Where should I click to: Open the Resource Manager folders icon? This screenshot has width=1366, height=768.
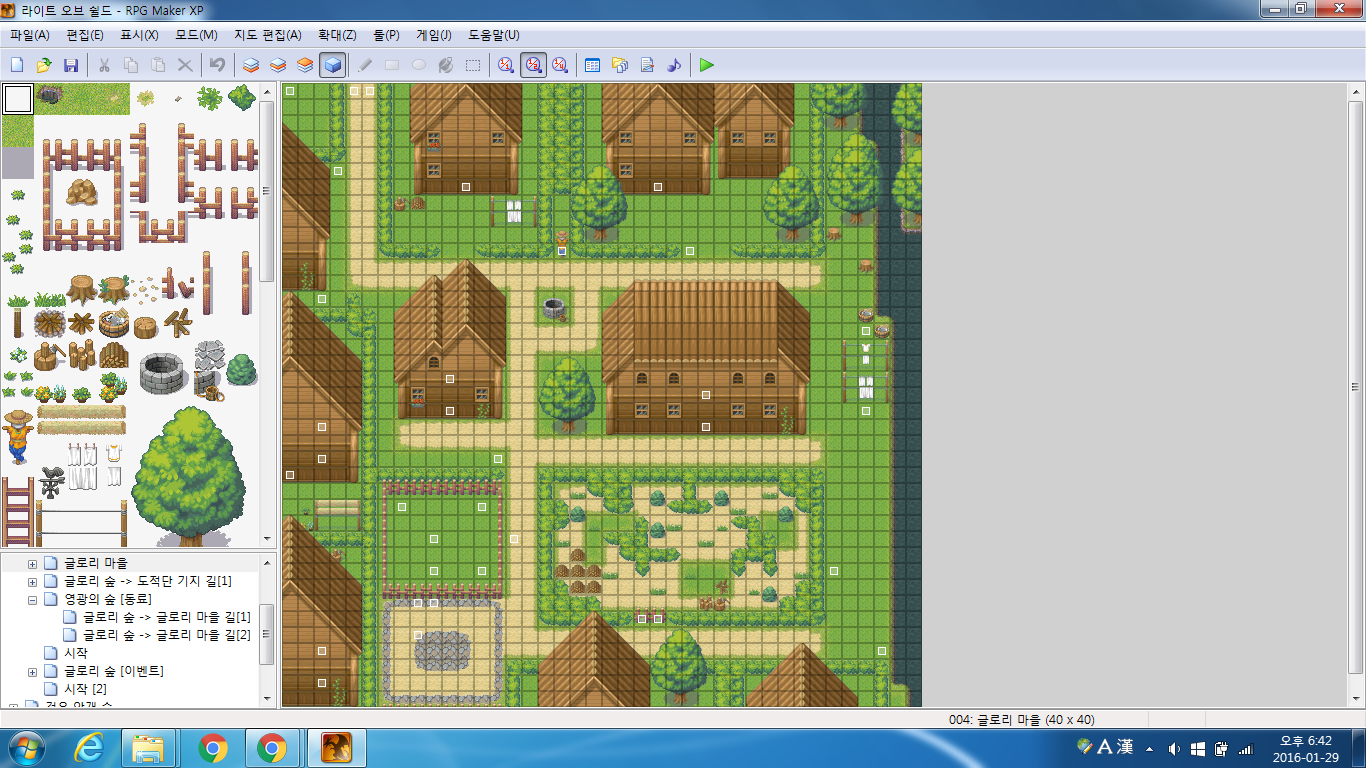[x=619, y=65]
